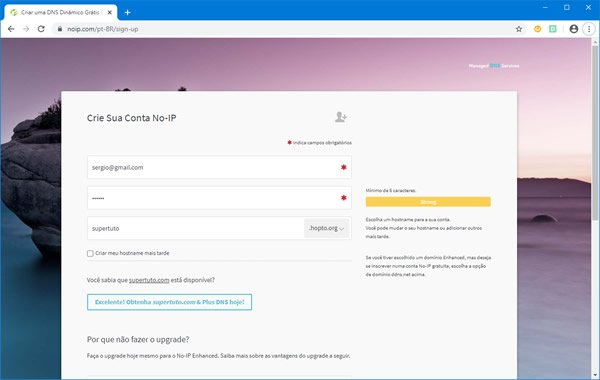Open the Chrome three-dot menu
600x380 pixels.
click(x=589, y=29)
